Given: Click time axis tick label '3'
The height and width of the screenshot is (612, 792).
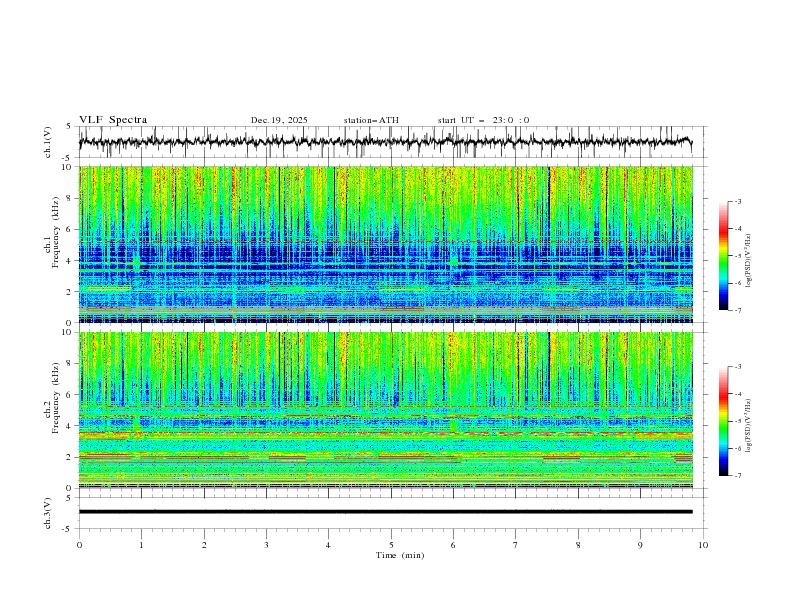Looking at the screenshot, I should 266,545.
